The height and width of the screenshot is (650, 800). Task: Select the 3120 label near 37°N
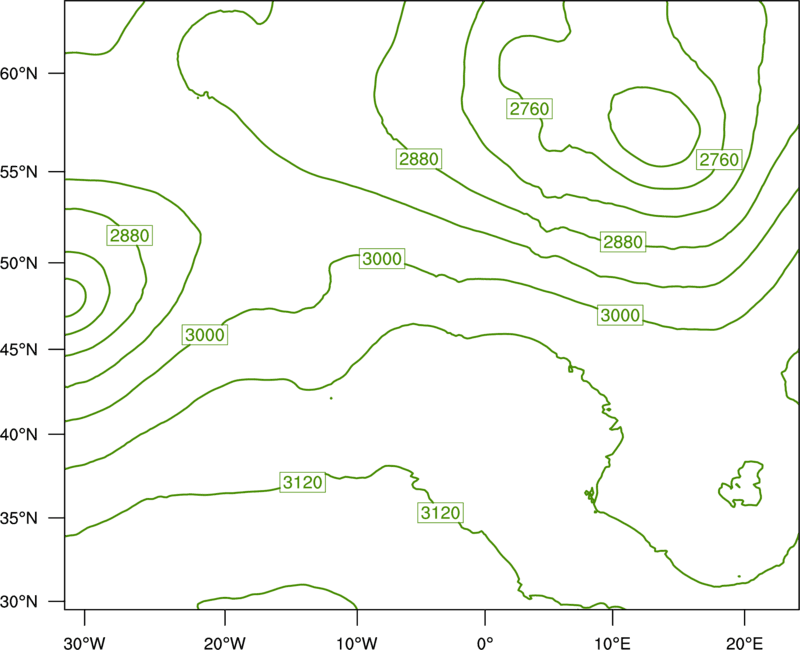(303, 482)
